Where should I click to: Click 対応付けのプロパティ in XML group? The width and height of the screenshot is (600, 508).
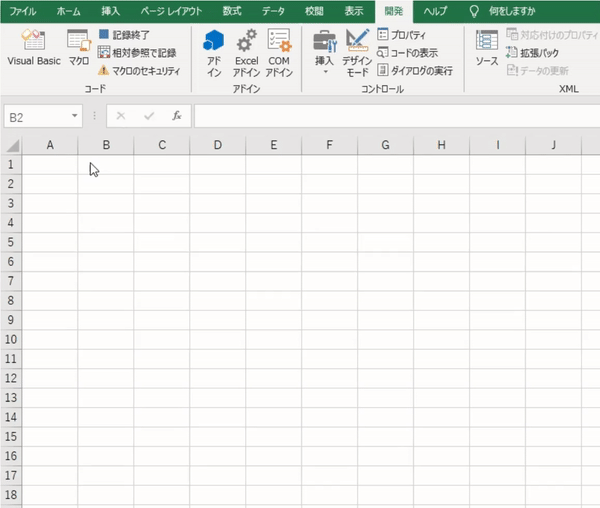552,35
